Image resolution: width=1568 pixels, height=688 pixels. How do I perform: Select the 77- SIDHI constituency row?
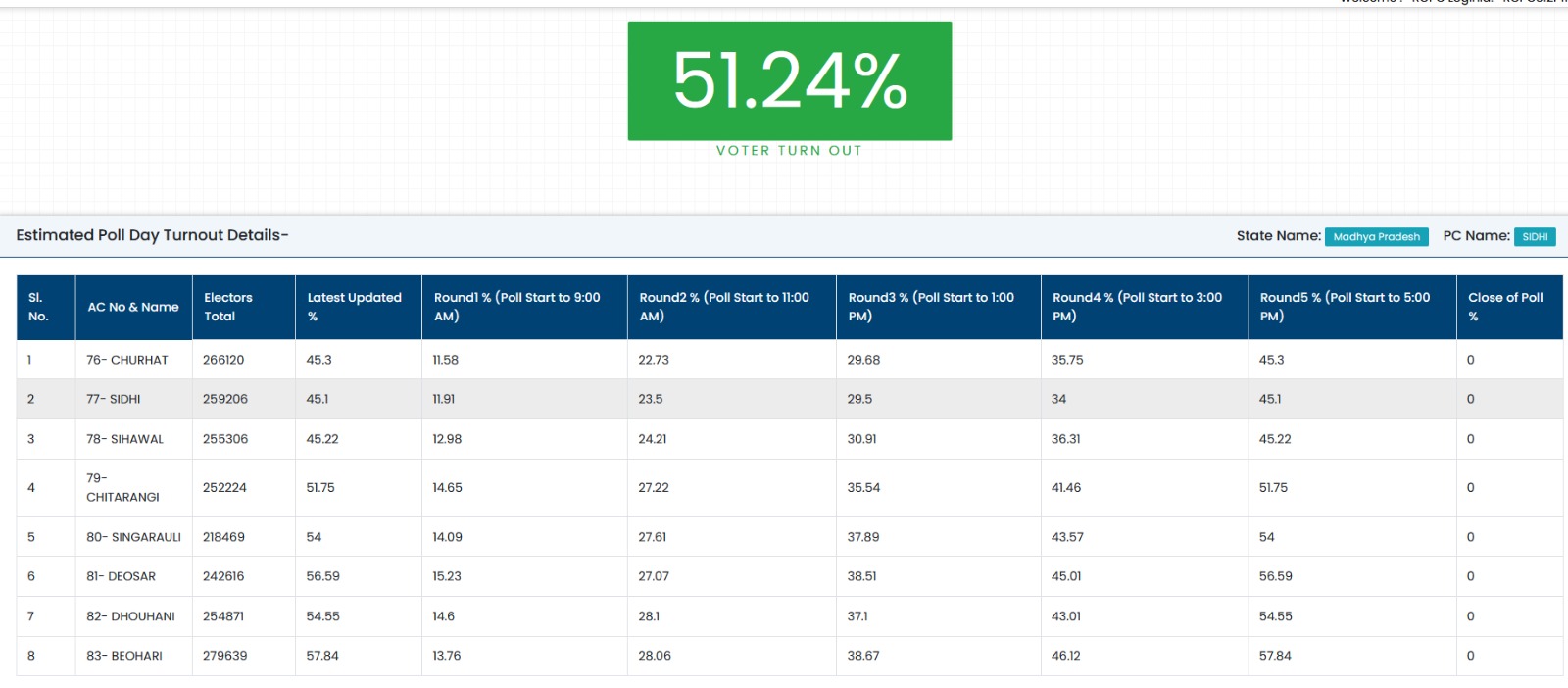[789, 399]
